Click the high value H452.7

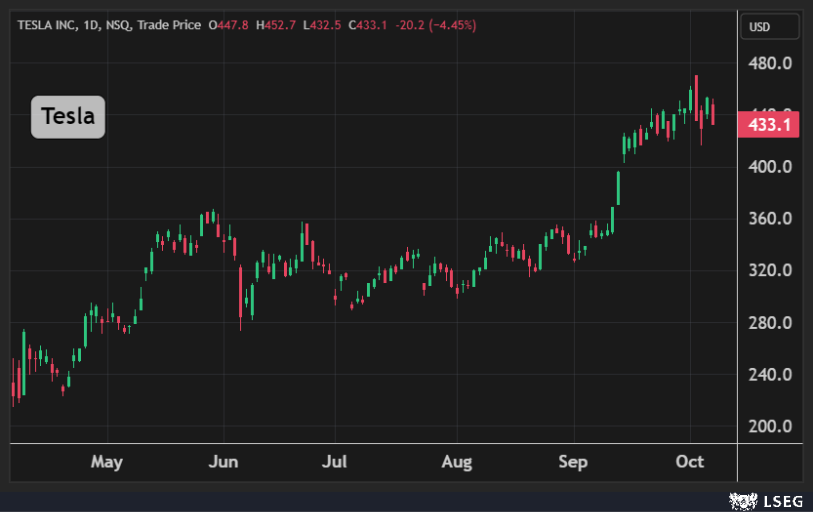point(274,25)
